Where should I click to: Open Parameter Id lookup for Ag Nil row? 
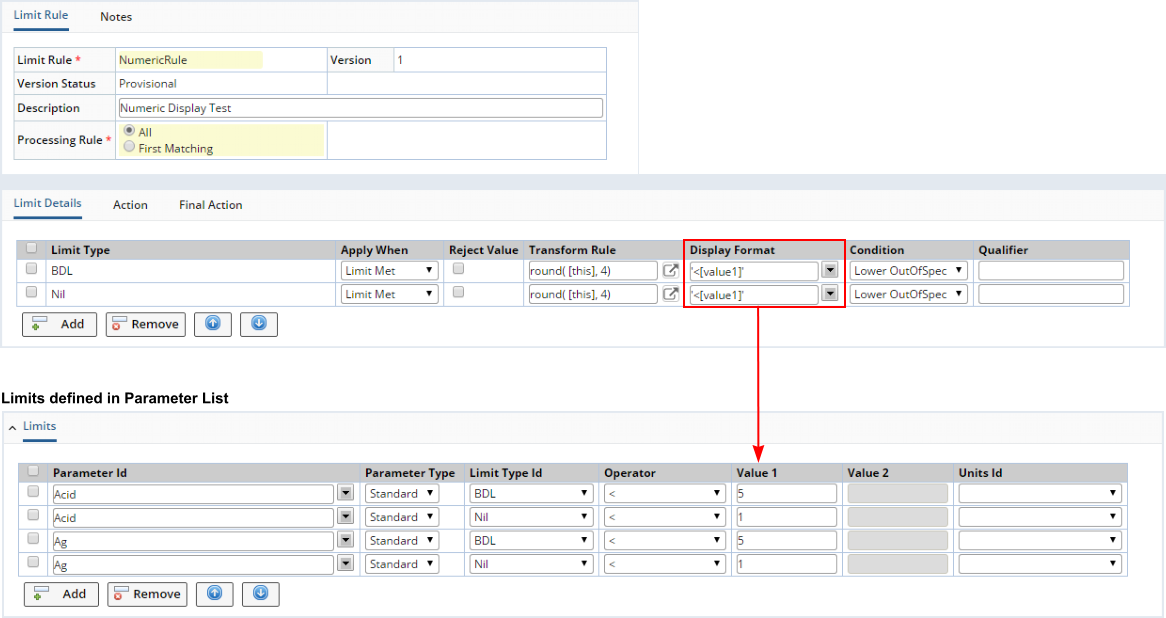click(345, 564)
